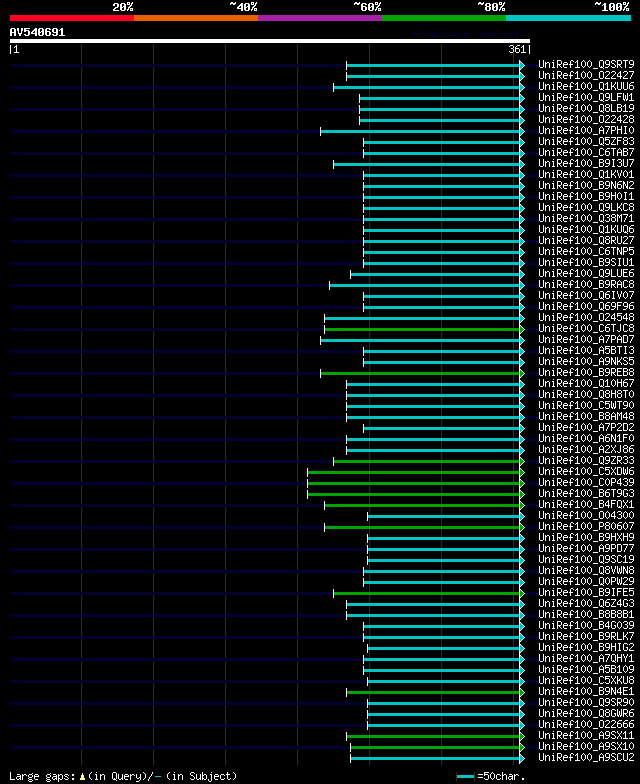The width and height of the screenshot is (640, 784).
Task: Select the UniRef100_O24548 label
Action: pyautogui.click(x=586, y=318)
